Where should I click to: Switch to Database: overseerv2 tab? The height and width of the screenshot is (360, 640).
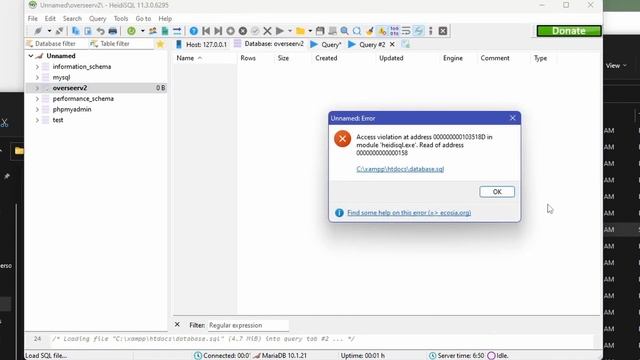pyautogui.click(x=269, y=44)
